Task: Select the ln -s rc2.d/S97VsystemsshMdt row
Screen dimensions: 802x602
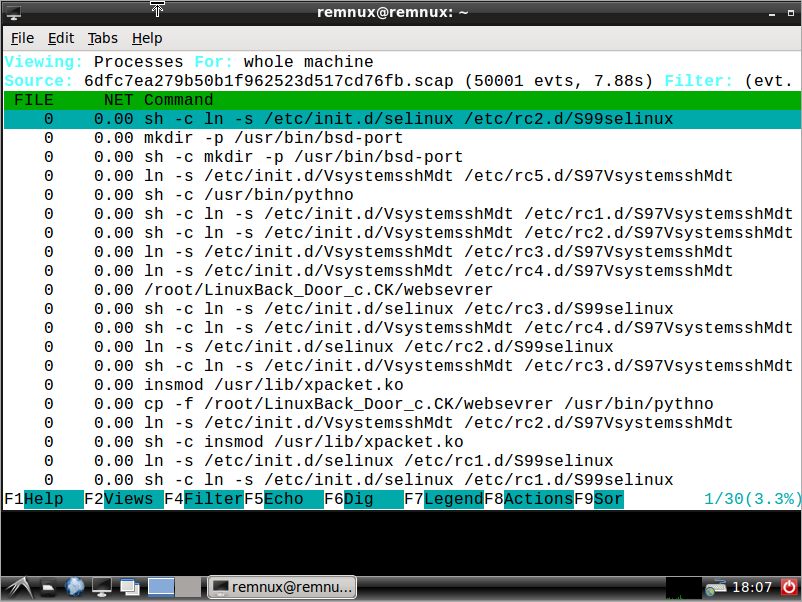Action: coord(403,423)
